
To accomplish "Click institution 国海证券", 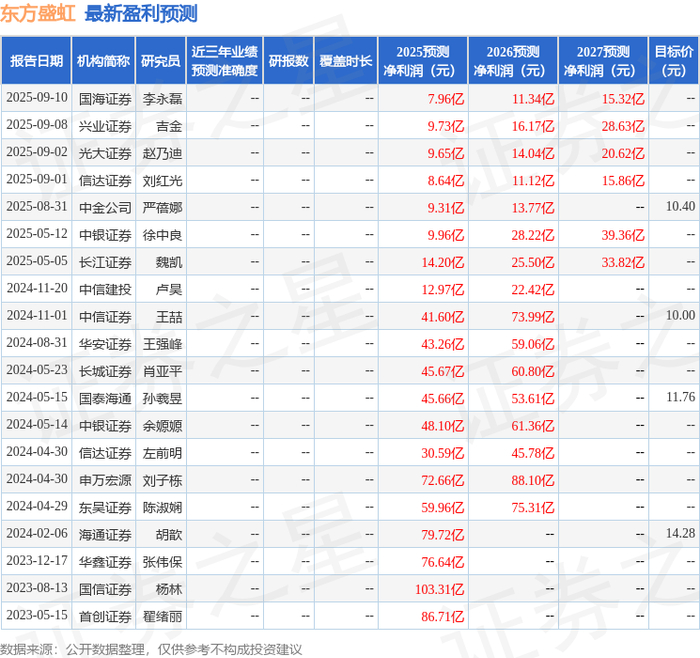I will click(105, 99).
